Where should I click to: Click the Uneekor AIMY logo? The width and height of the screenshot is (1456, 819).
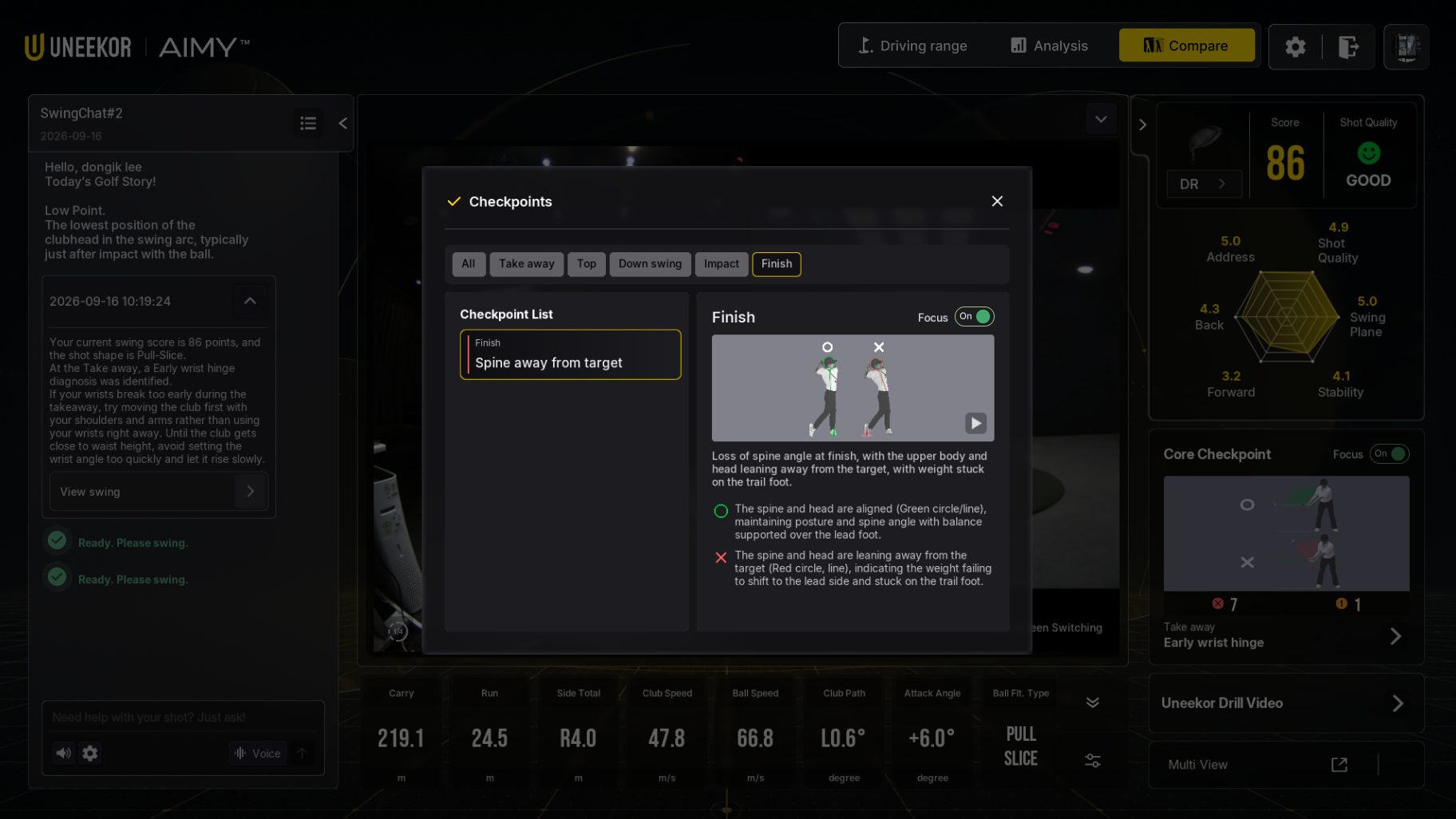tap(136, 47)
